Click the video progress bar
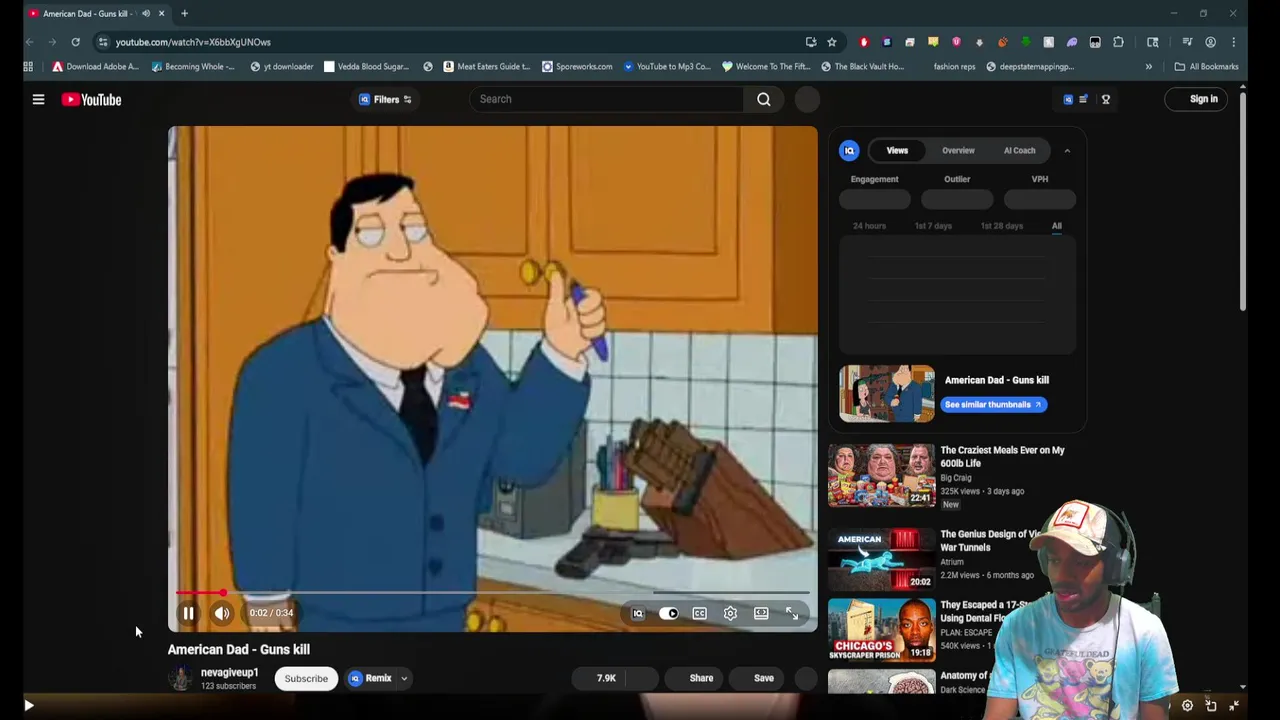1280x720 pixels. [x=492, y=593]
